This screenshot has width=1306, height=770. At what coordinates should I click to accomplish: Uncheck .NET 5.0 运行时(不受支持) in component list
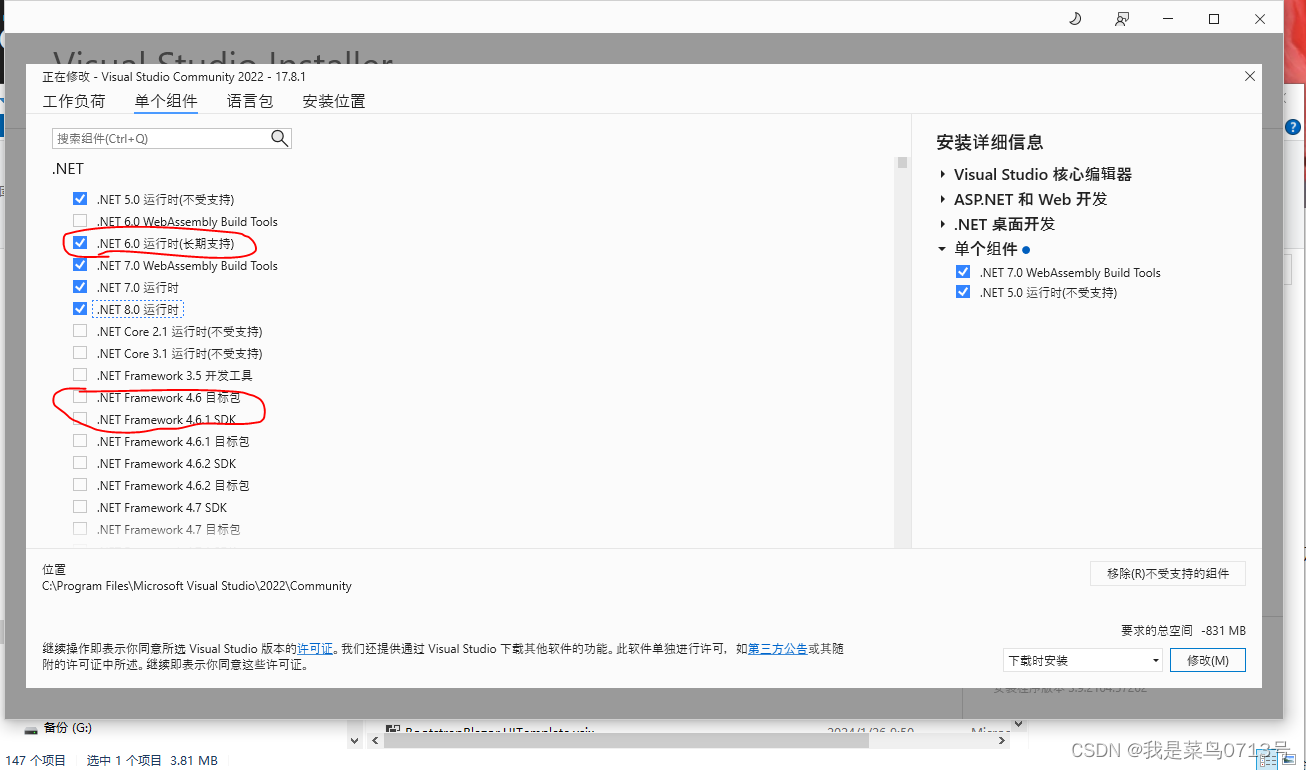click(80, 199)
